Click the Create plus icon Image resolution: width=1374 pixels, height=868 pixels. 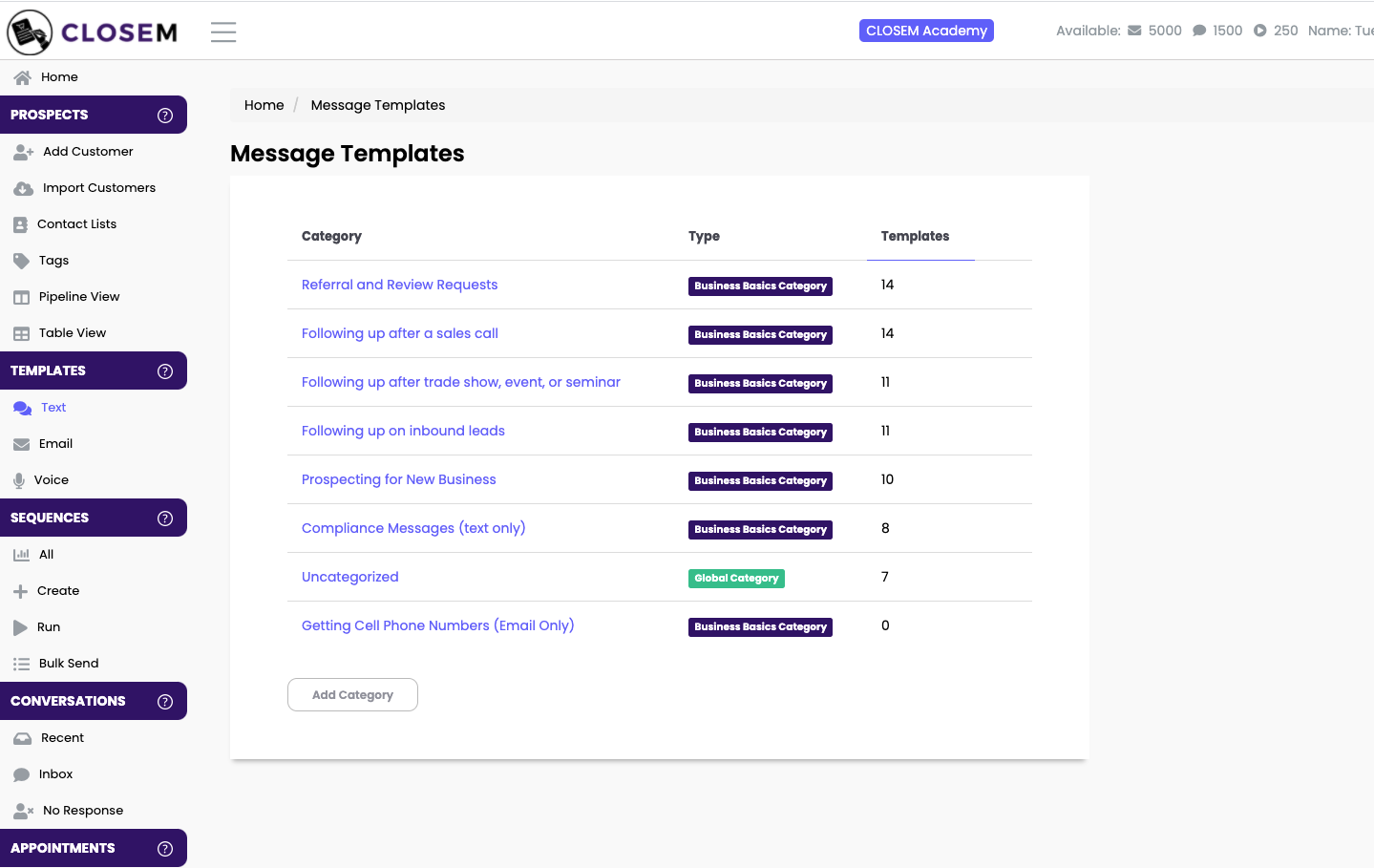(21, 591)
